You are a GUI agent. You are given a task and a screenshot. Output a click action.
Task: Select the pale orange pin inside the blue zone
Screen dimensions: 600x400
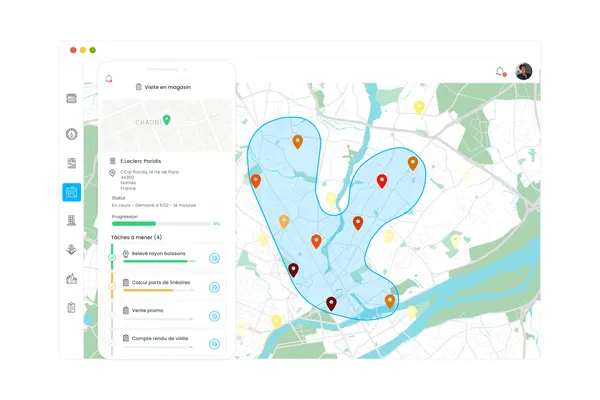coord(284,222)
